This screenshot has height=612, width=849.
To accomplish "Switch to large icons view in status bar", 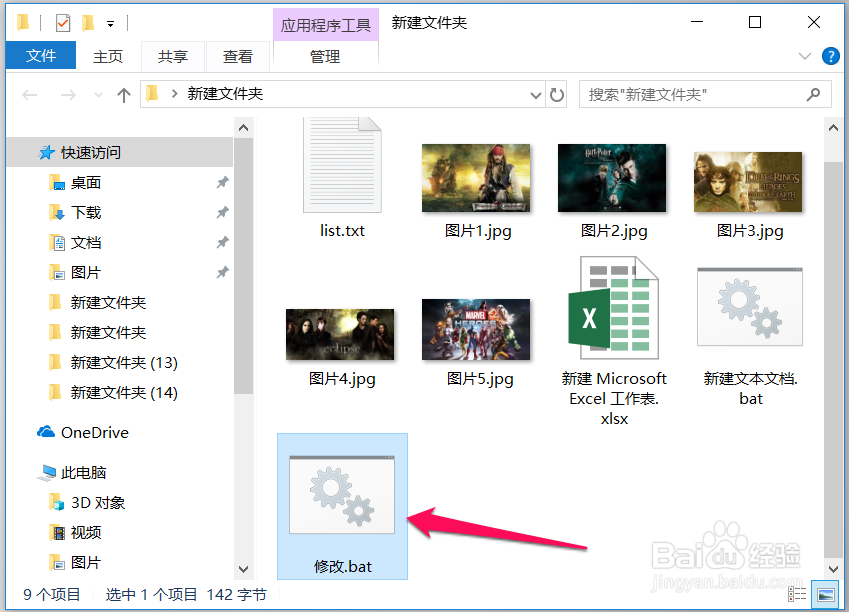I will (826, 595).
